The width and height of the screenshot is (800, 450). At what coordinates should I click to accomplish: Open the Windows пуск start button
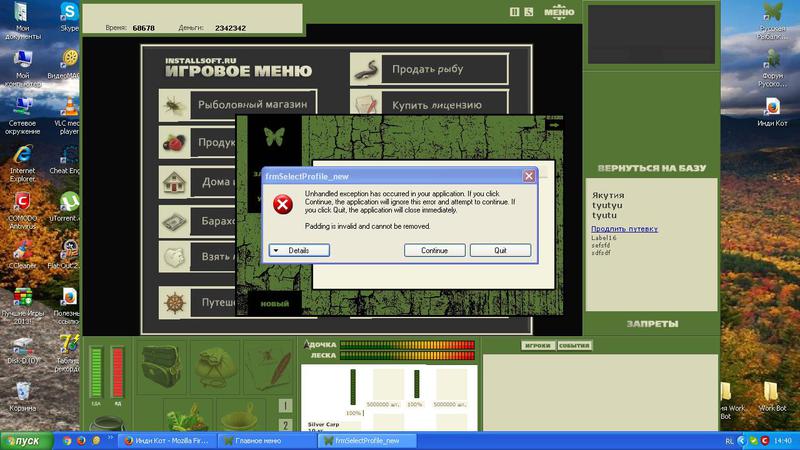click(x=27, y=441)
